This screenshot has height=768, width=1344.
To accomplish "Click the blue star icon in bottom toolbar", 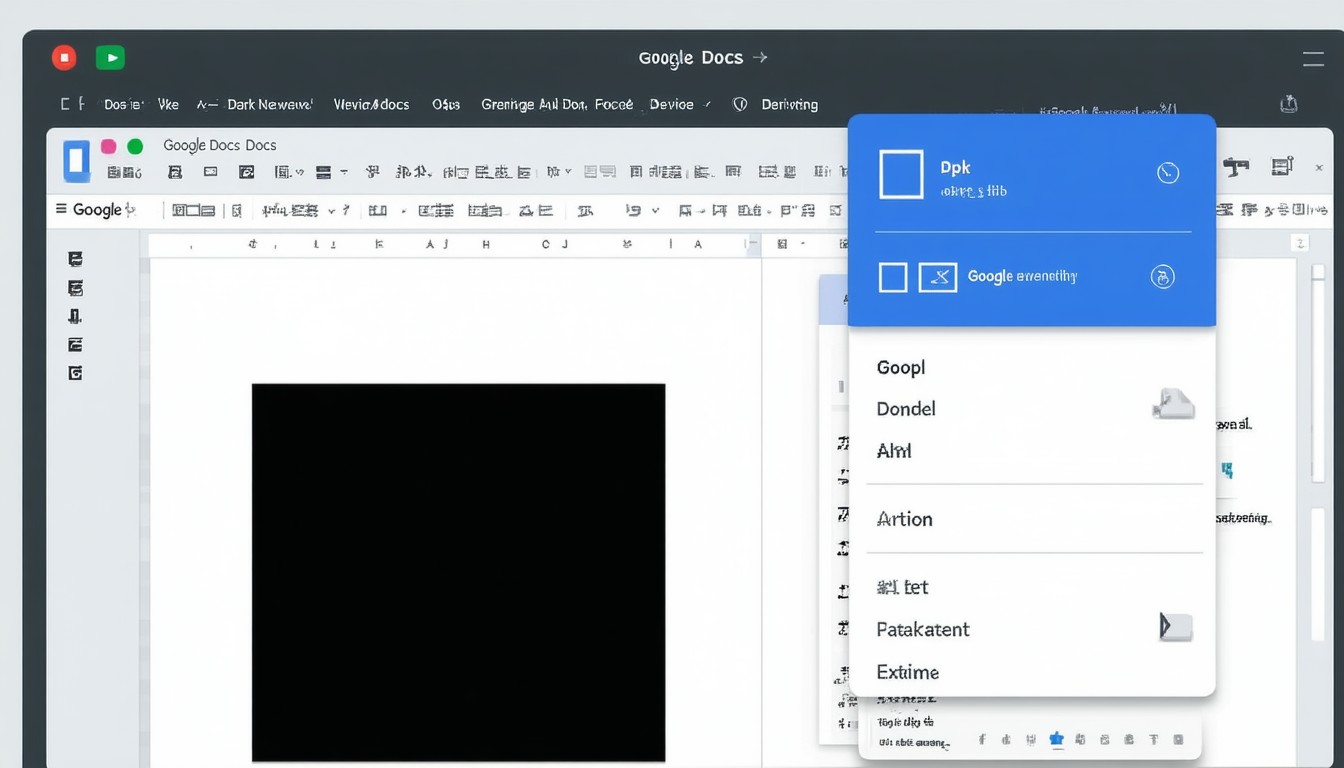I will click(x=1056, y=739).
